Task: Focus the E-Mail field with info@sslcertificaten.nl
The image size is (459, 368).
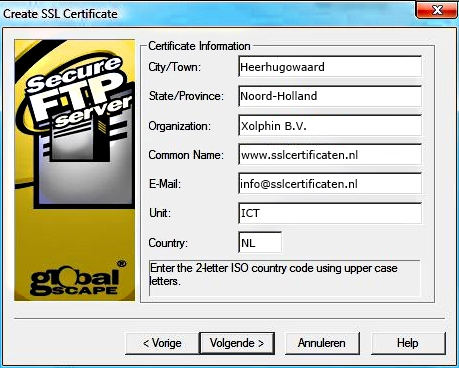Action: [330, 184]
